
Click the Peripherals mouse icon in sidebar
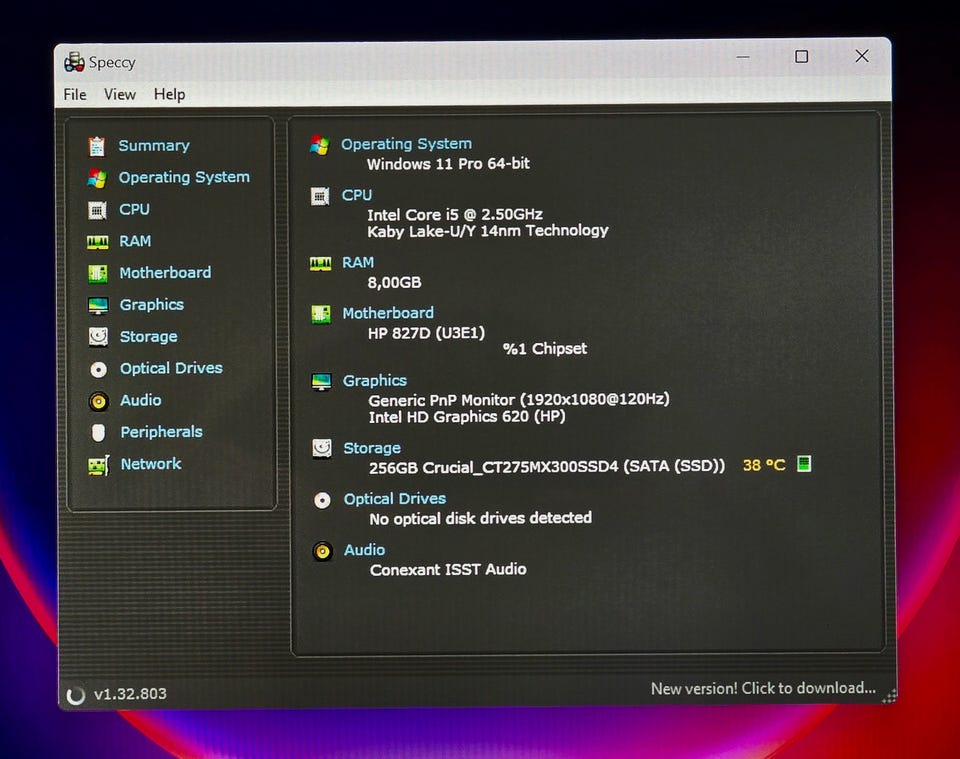tap(98, 433)
